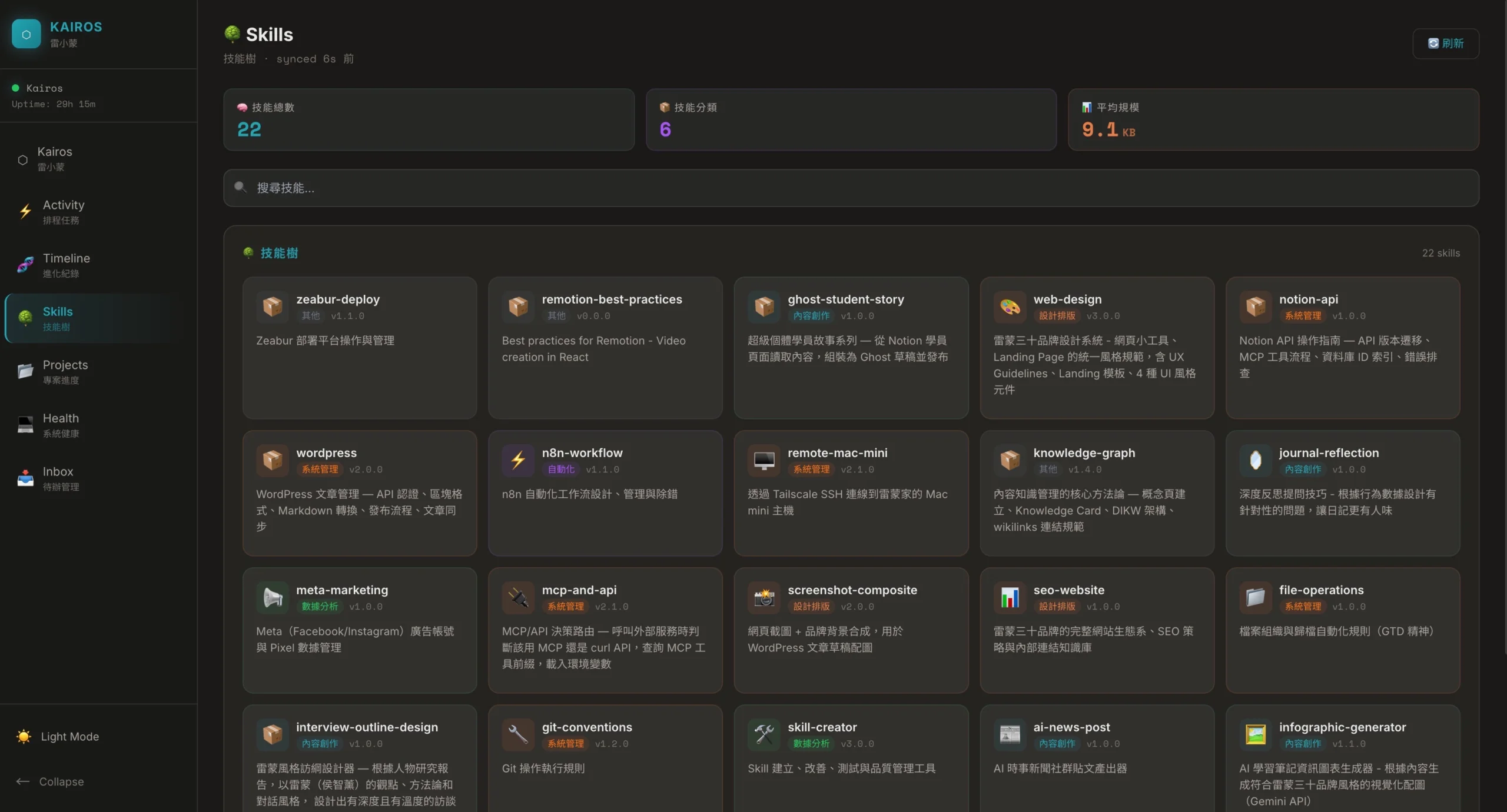Viewport: 1507px width, 812px height.
Task: Click the seo-website bar chart icon
Action: pyautogui.click(x=1010, y=597)
